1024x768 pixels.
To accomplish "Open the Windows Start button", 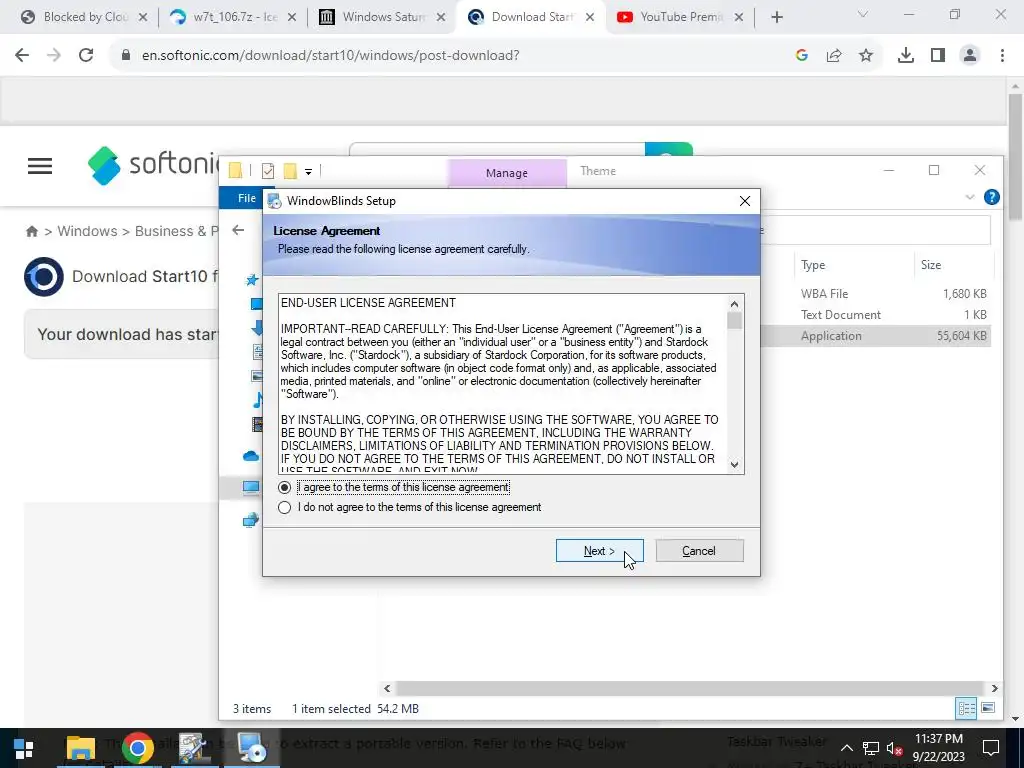I will click(24, 748).
